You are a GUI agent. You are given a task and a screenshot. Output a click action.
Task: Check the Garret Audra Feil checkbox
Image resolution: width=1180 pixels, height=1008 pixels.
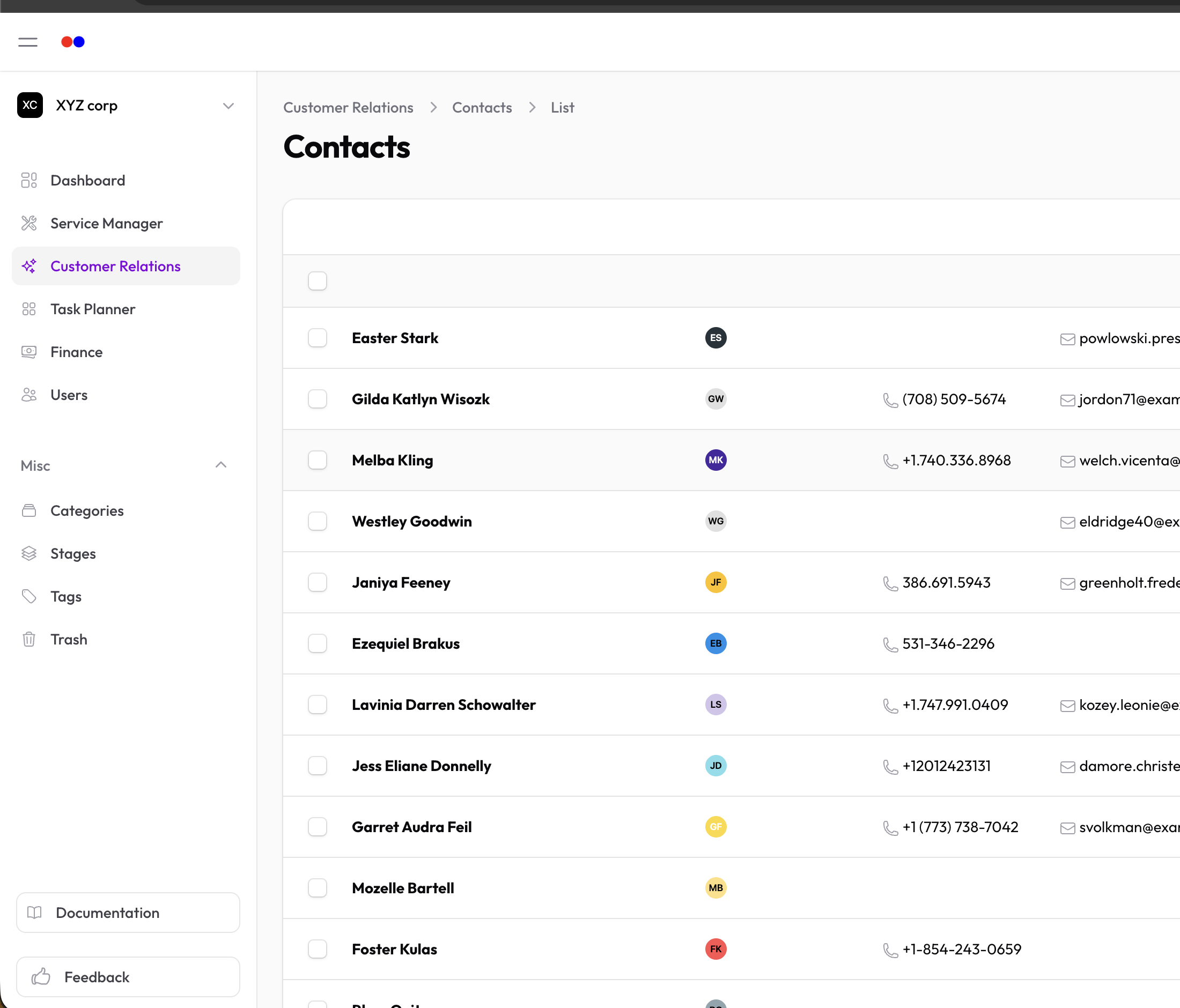pyautogui.click(x=317, y=827)
